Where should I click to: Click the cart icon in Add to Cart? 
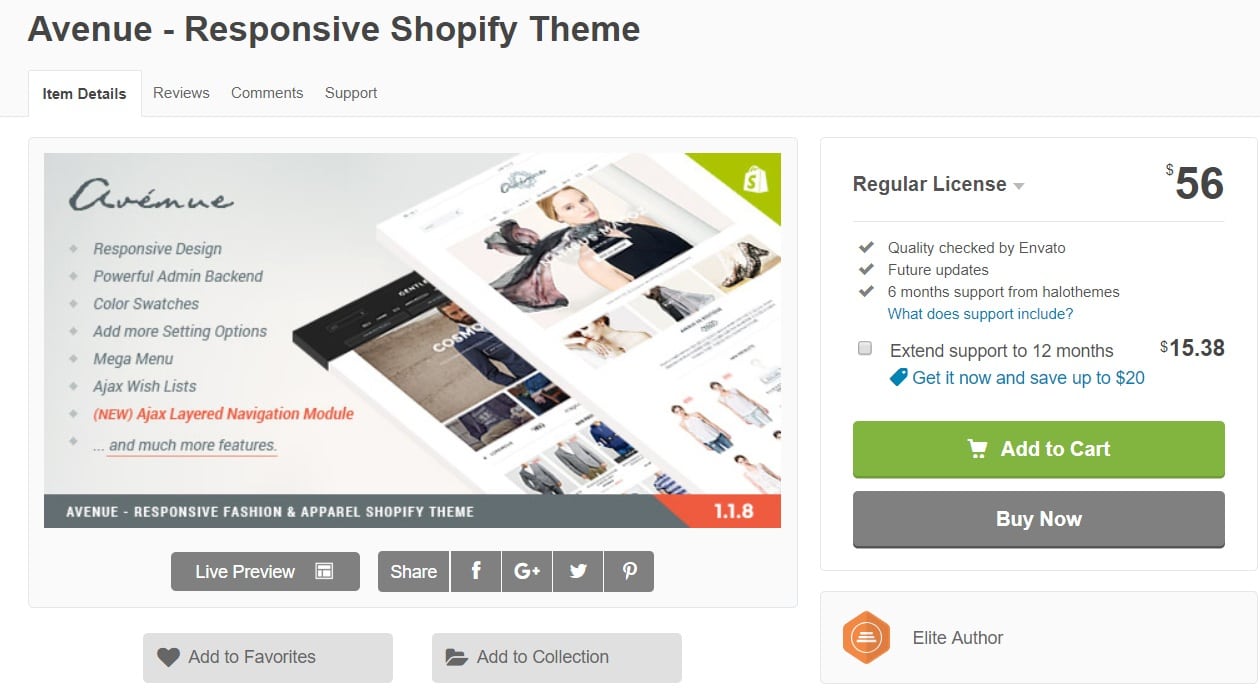pyautogui.click(x=977, y=449)
